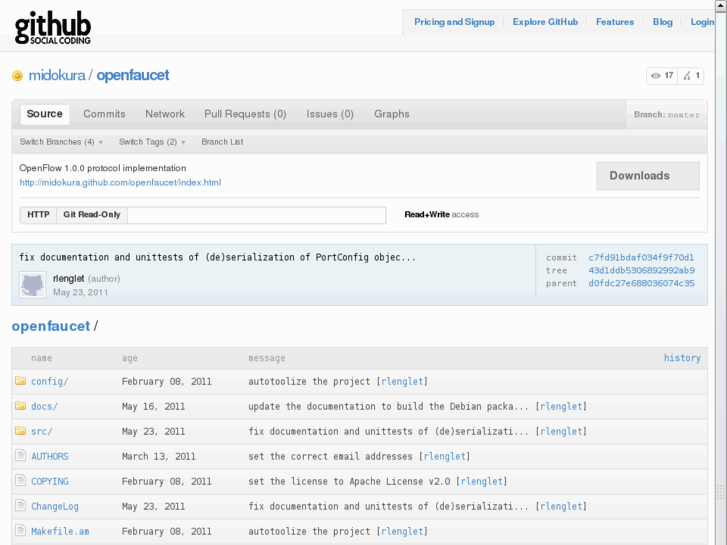Click the clone URL text field
The width and height of the screenshot is (727, 545).
tap(257, 215)
